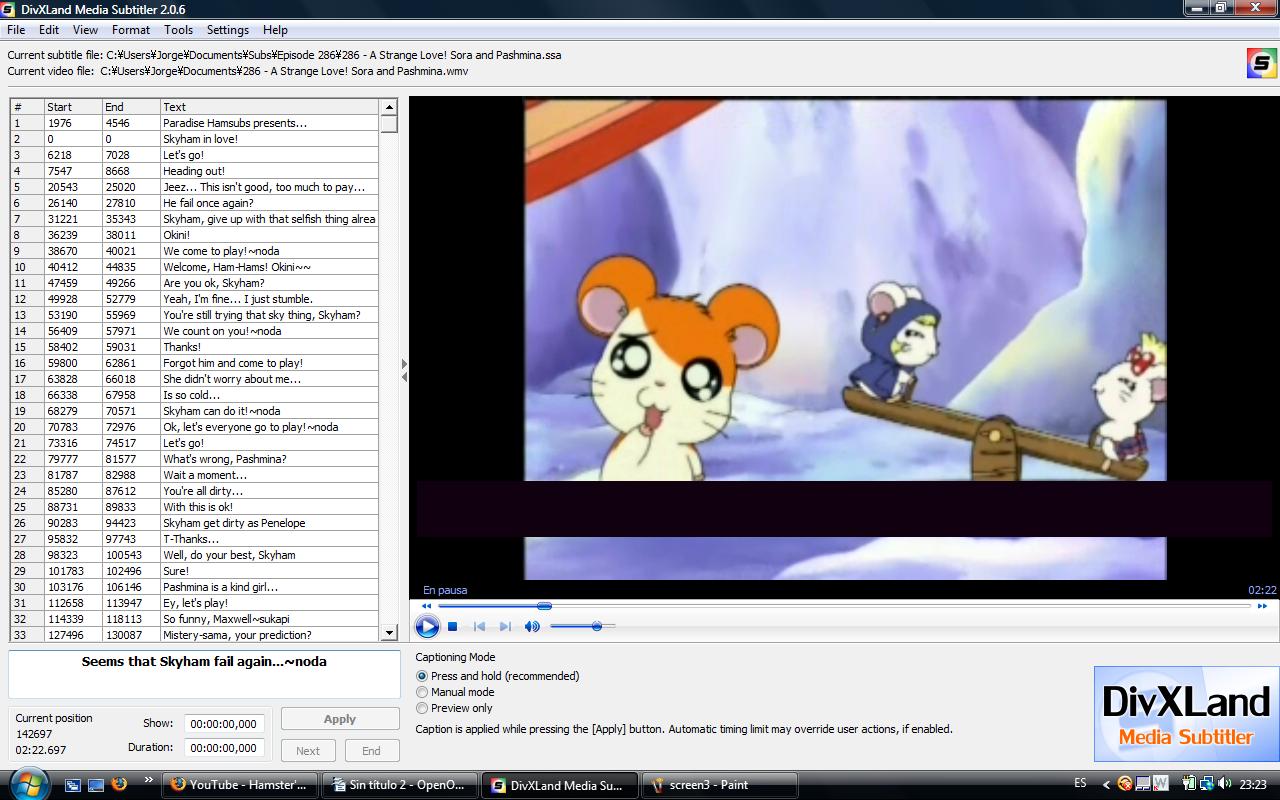This screenshot has width=1280, height=800.
Task: Open the Settings menu
Action: 228,30
